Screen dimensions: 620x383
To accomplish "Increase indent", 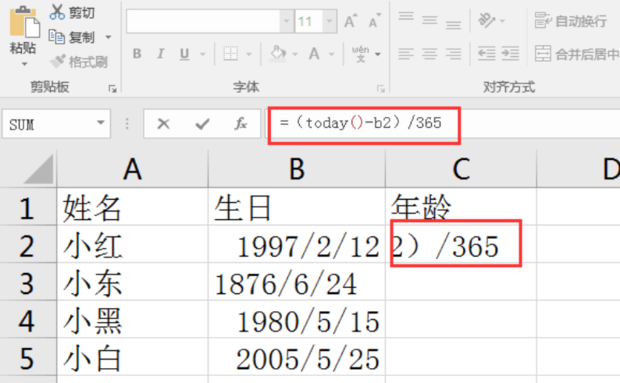I will pyautogui.click(x=510, y=54).
